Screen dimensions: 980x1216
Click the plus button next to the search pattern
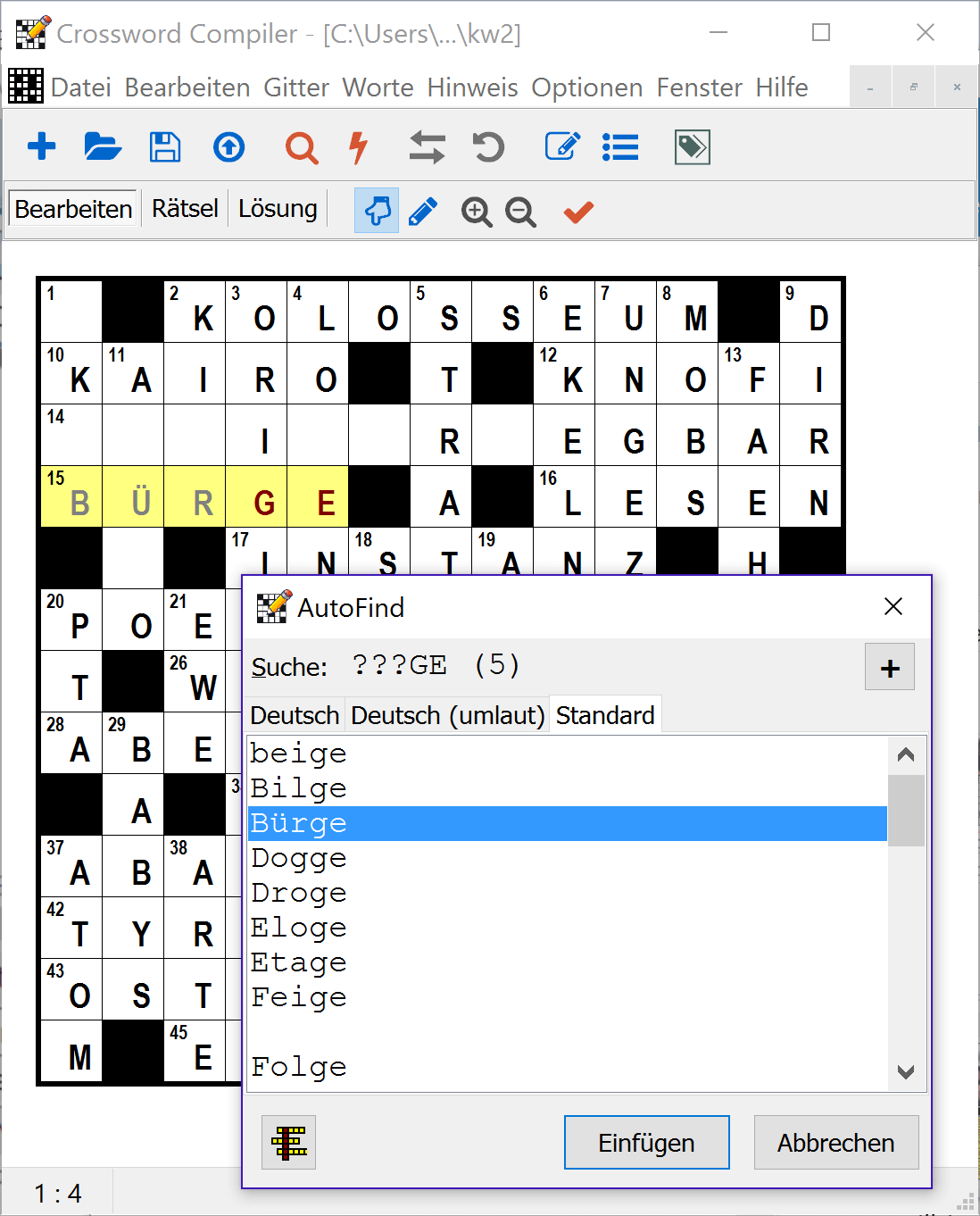click(x=888, y=666)
